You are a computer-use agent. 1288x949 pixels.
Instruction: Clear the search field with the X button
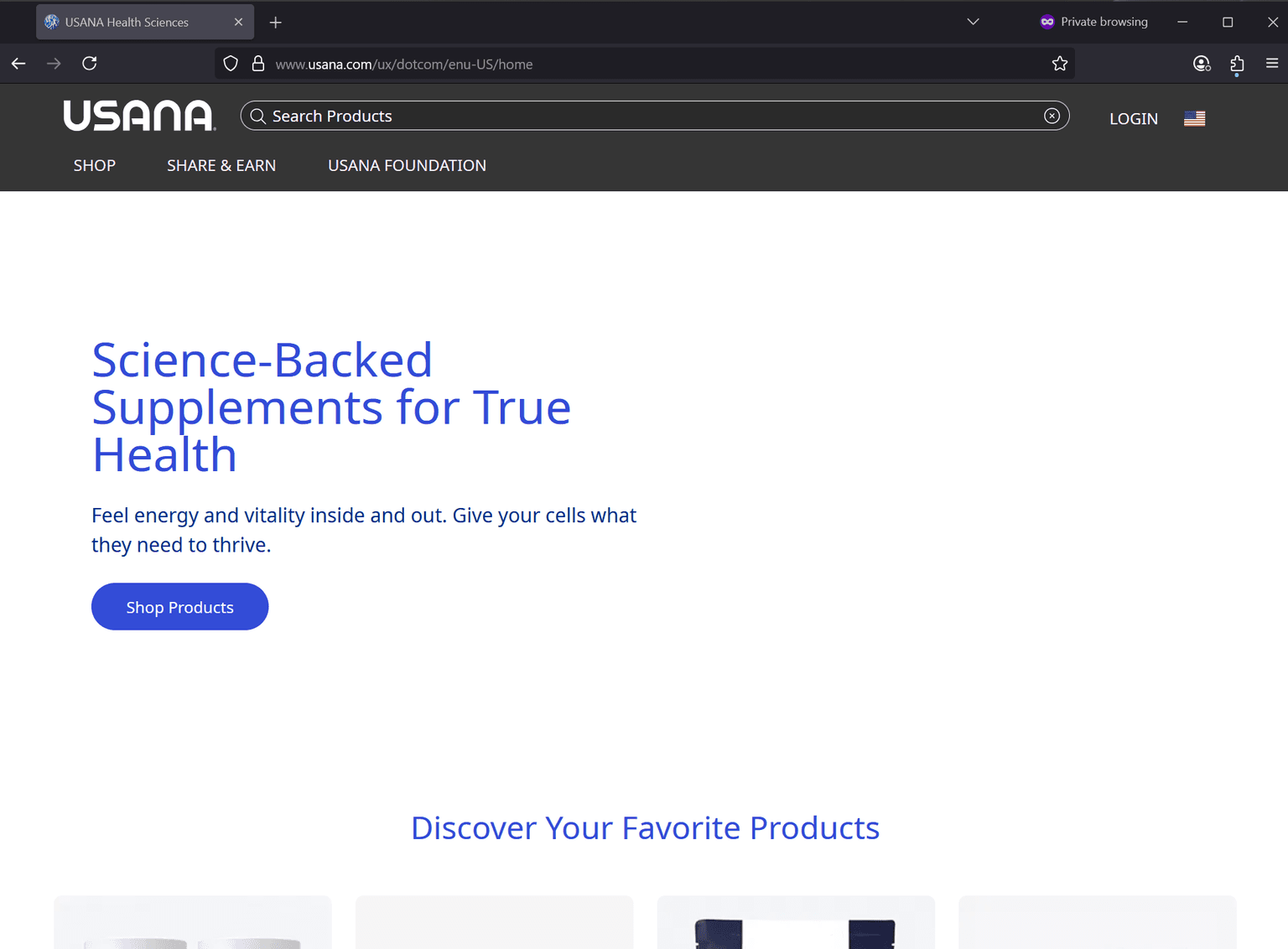[1052, 116]
